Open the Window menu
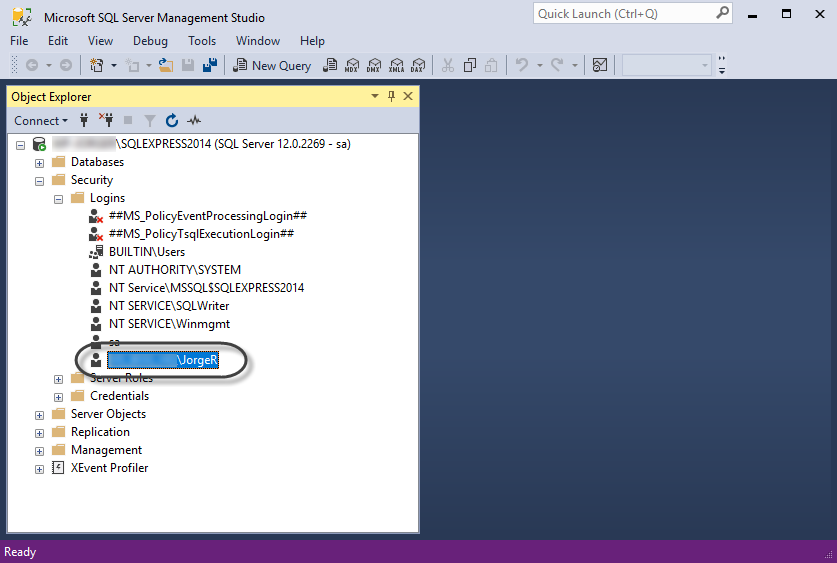Viewport: 837px width, 563px height. point(258,41)
